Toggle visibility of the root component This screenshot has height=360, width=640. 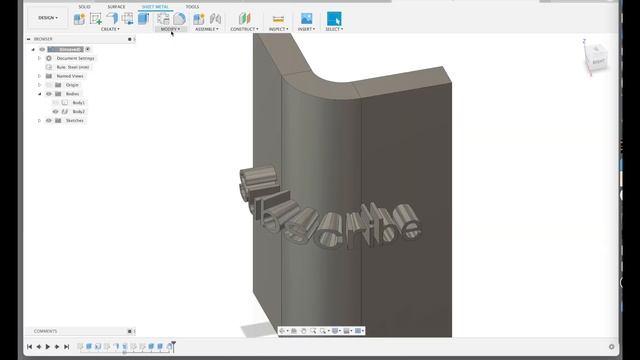coord(42,49)
